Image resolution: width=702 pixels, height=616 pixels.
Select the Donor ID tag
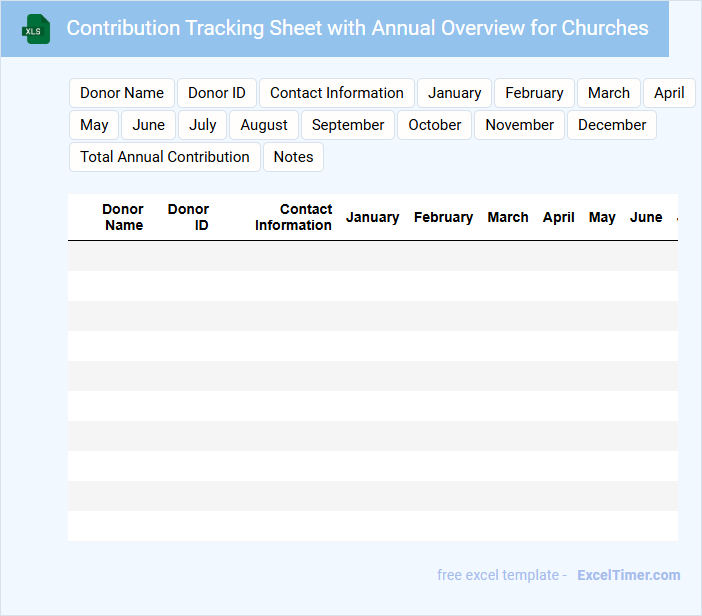coord(217,93)
